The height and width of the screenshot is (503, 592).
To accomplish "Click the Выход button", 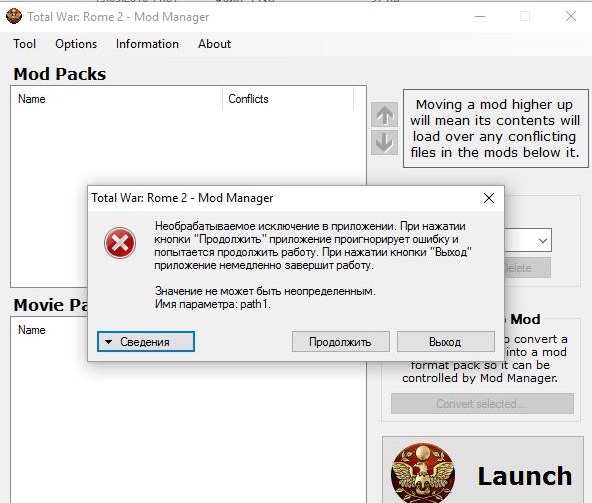I will 446,342.
